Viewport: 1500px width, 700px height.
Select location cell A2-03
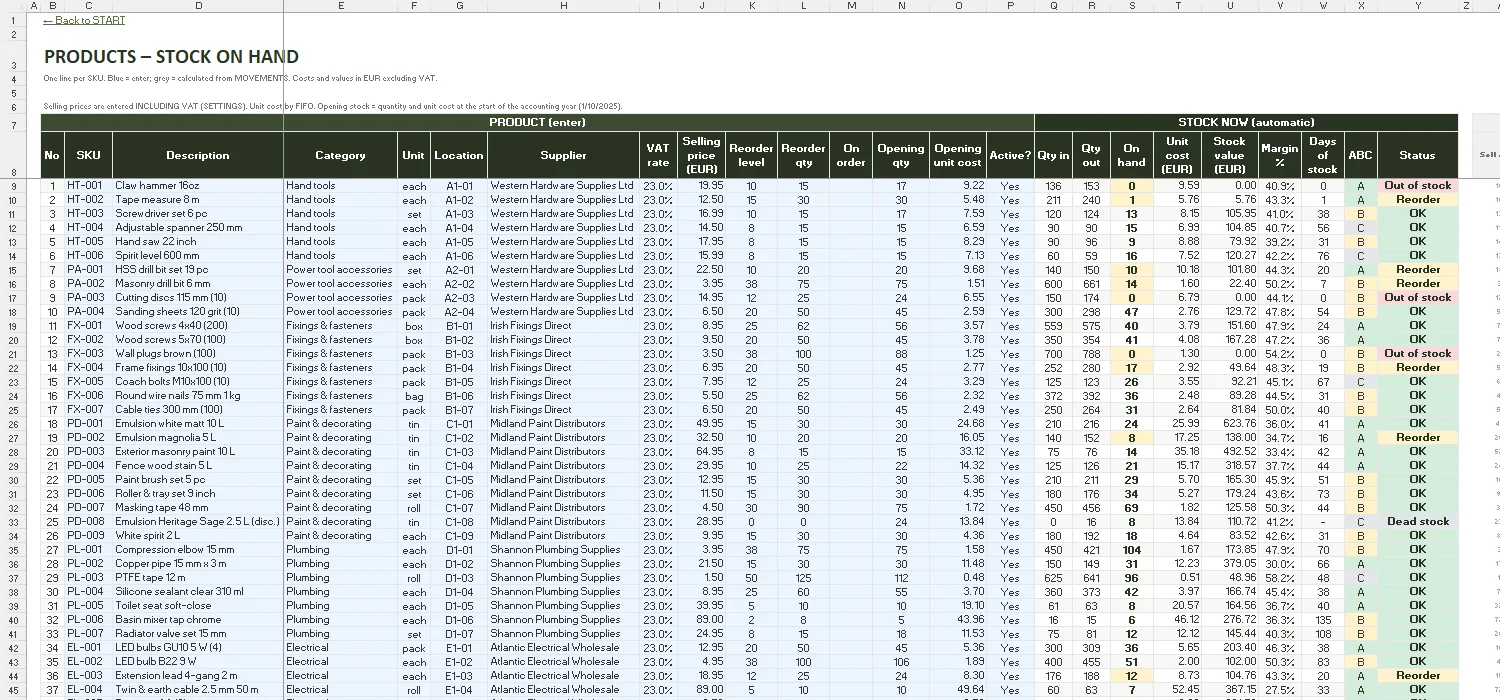coord(459,298)
